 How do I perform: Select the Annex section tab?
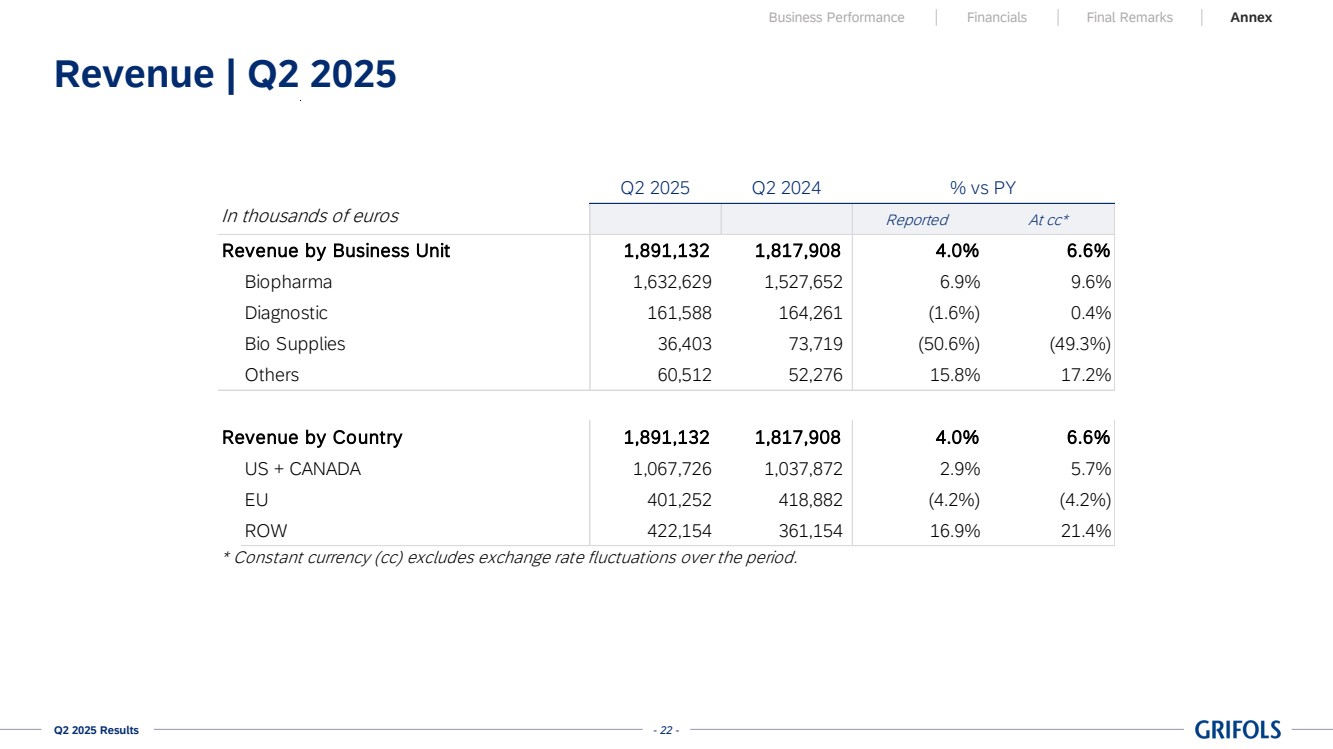pos(1251,17)
